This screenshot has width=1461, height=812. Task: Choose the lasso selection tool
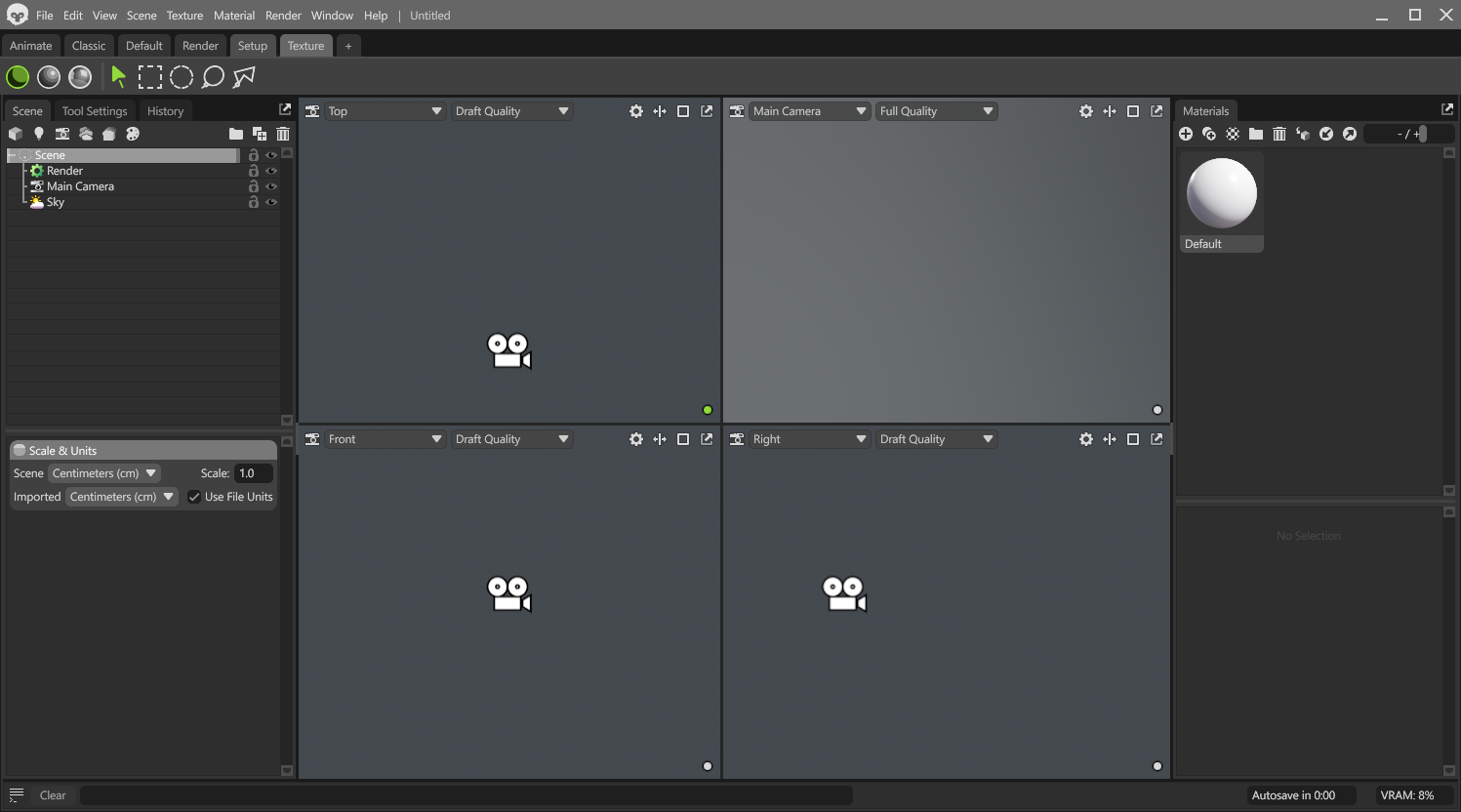tap(213, 76)
